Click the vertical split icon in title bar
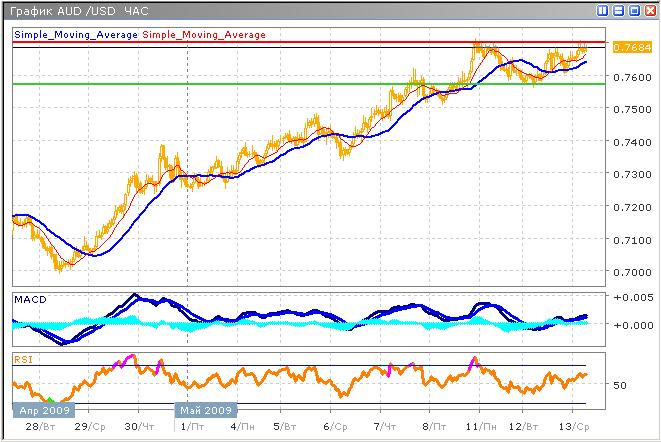 pos(602,11)
